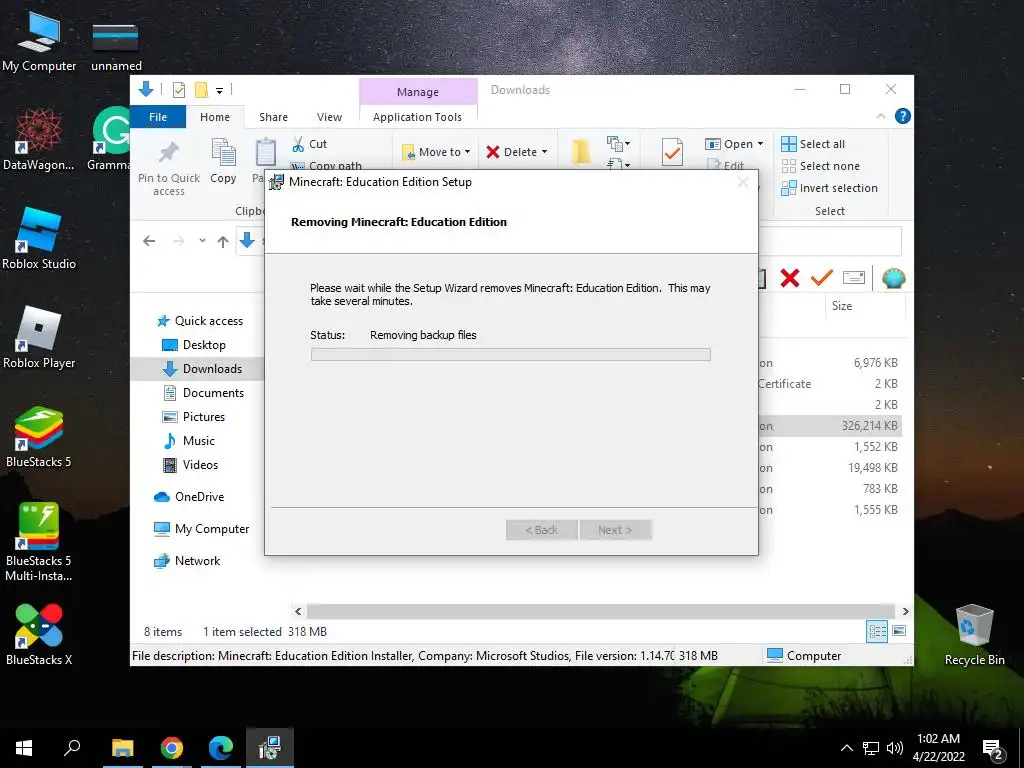Screen dimensions: 1024x768
Task: Collapse the ribbon with chevron
Action: (x=881, y=116)
